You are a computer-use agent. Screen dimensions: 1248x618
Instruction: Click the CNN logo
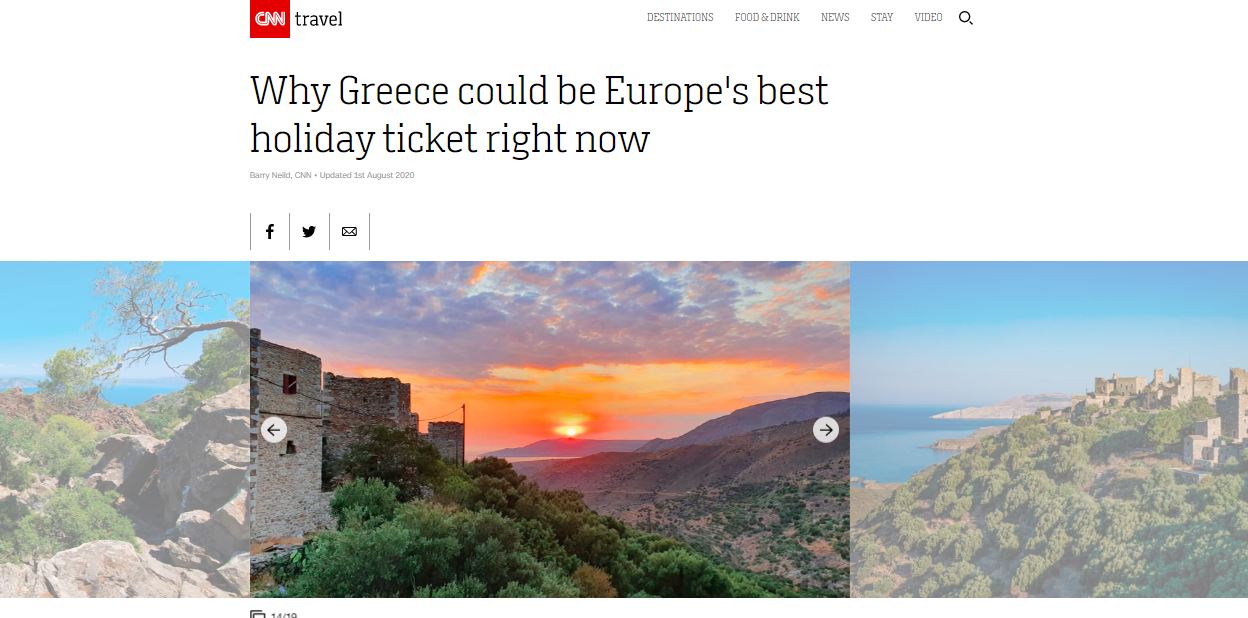coord(269,18)
